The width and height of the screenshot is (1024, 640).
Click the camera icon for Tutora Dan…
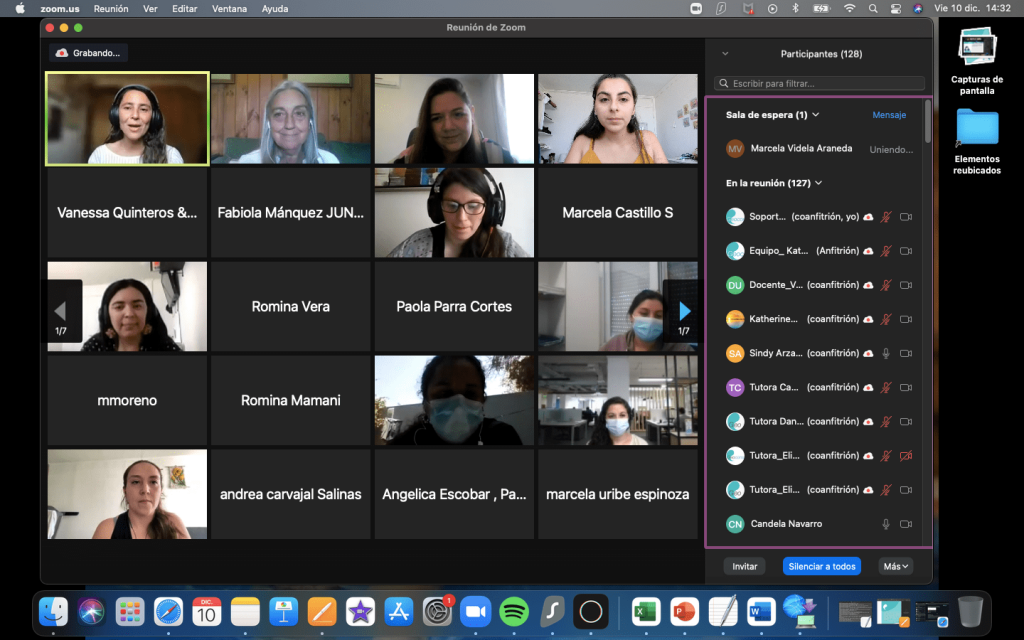(906, 421)
